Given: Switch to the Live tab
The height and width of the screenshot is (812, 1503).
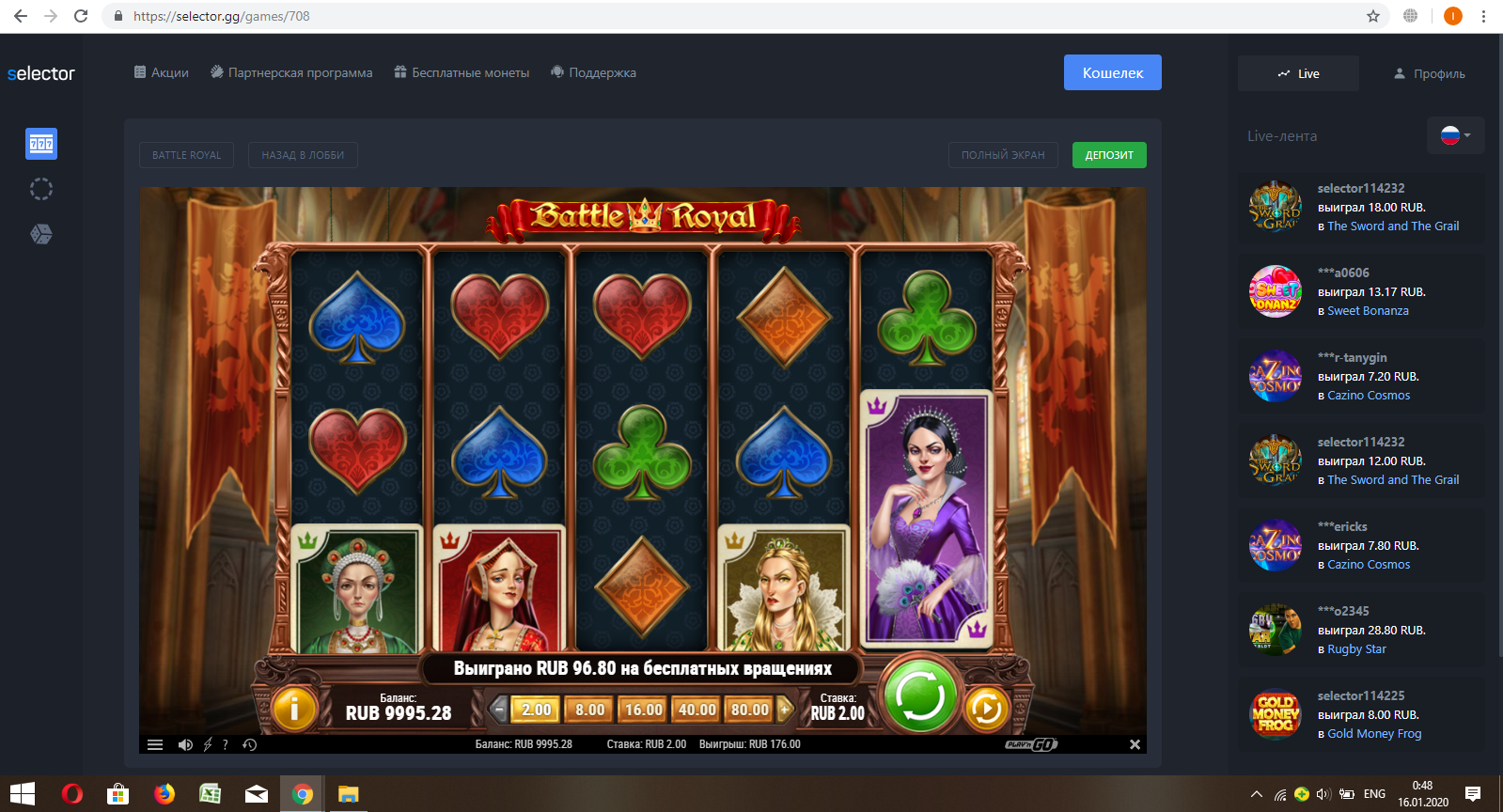Looking at the screenshot, I should (x=1298, y=73).
